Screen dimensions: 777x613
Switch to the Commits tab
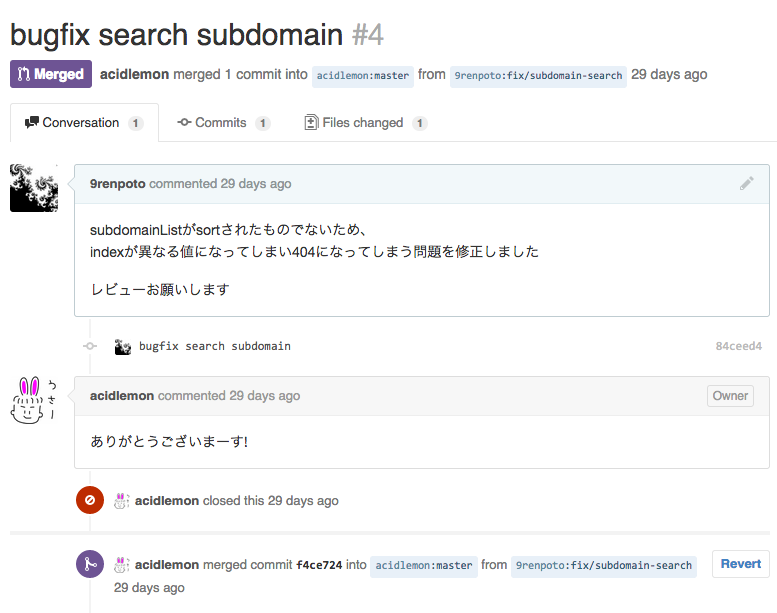tap(224, 122)
